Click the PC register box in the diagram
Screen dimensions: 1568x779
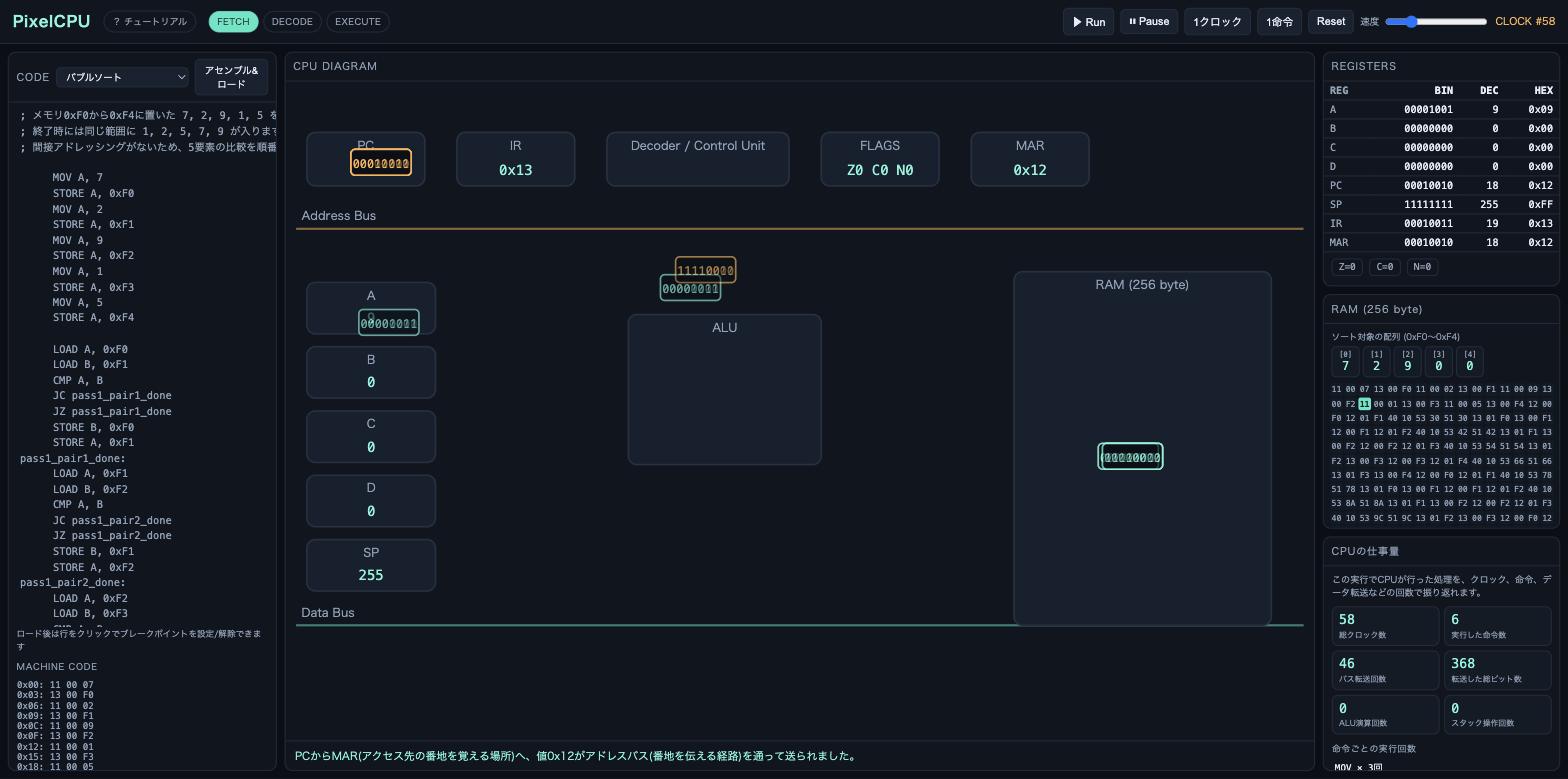coord(366,159)
